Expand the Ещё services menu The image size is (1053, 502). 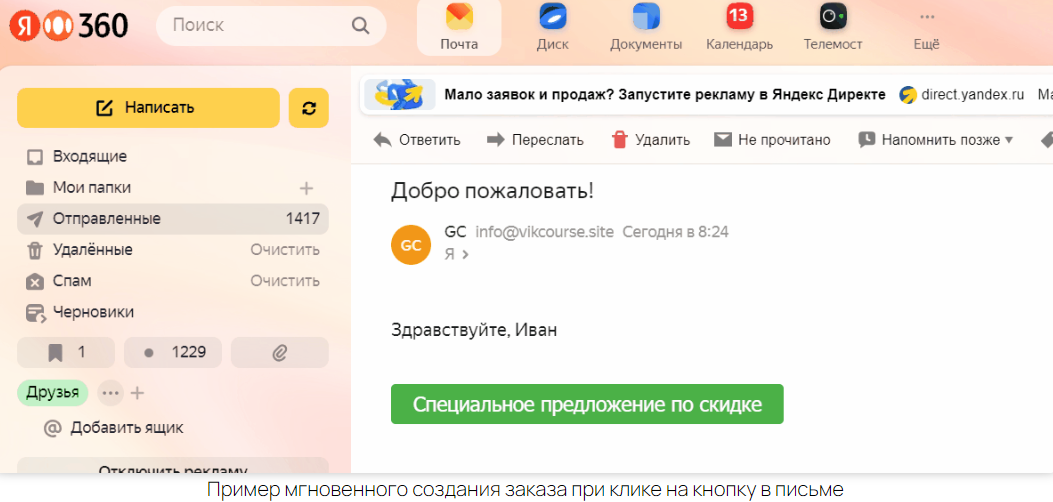click(927, 30)
